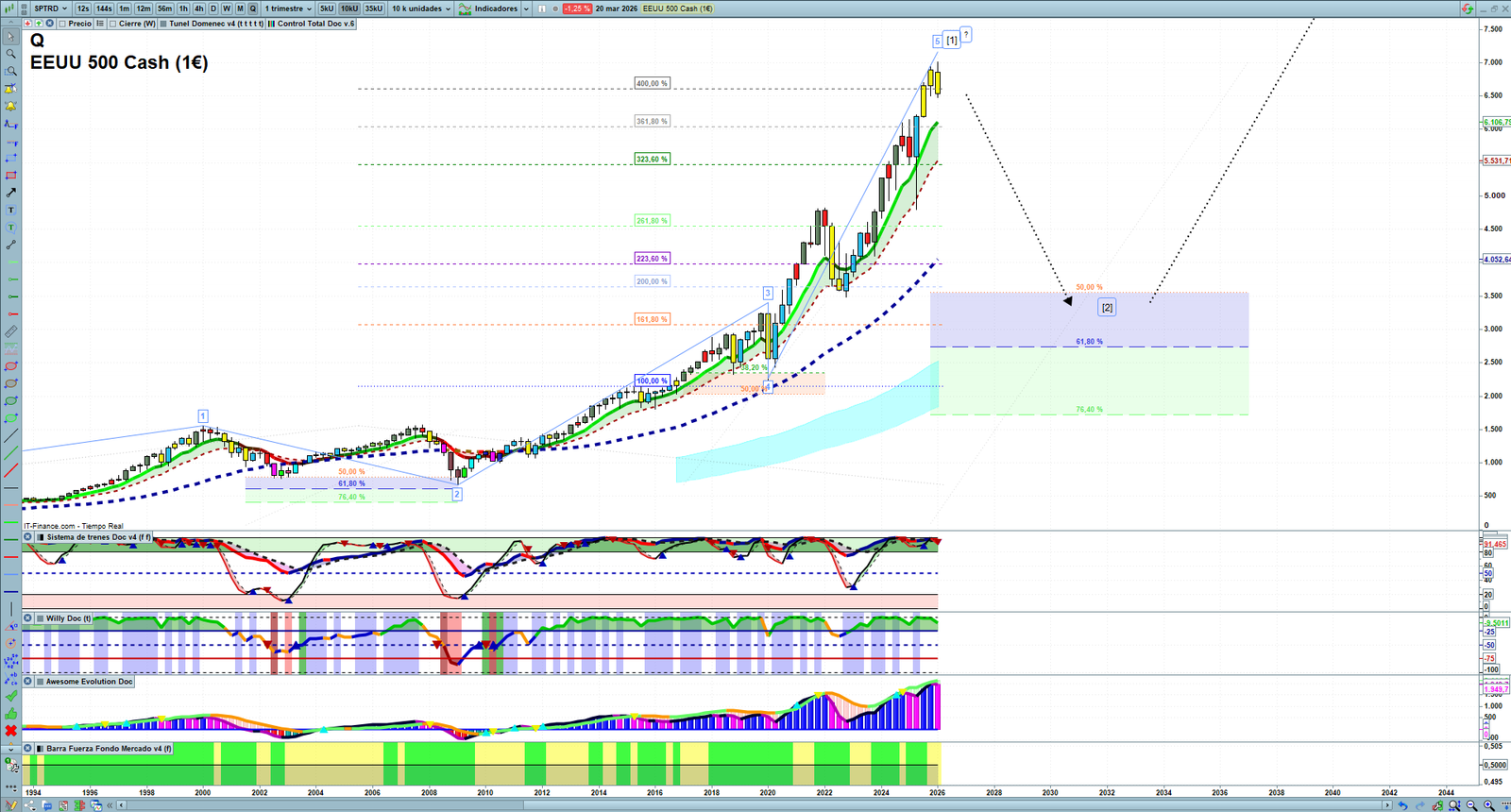
Task: Select the text box tool
Action: coord(10,211)
